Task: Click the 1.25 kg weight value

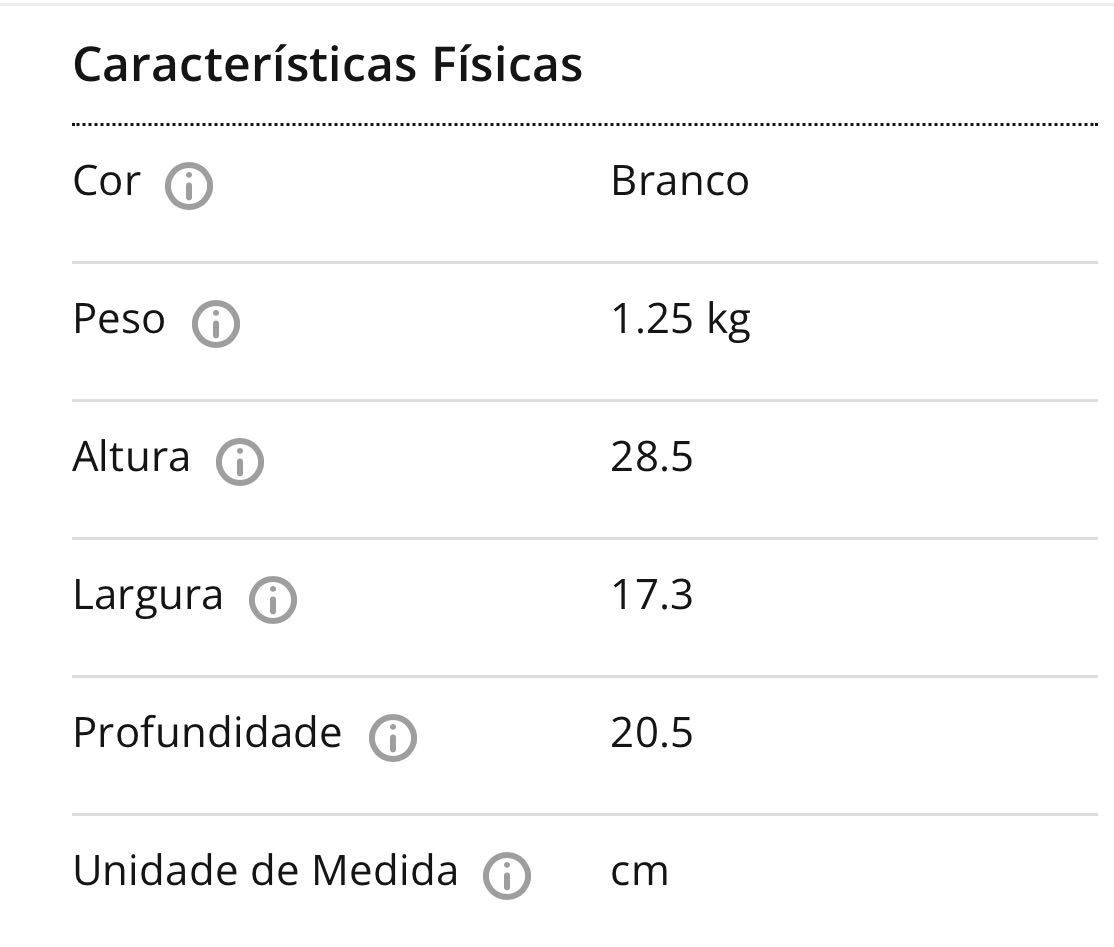Action: (681, 320)
